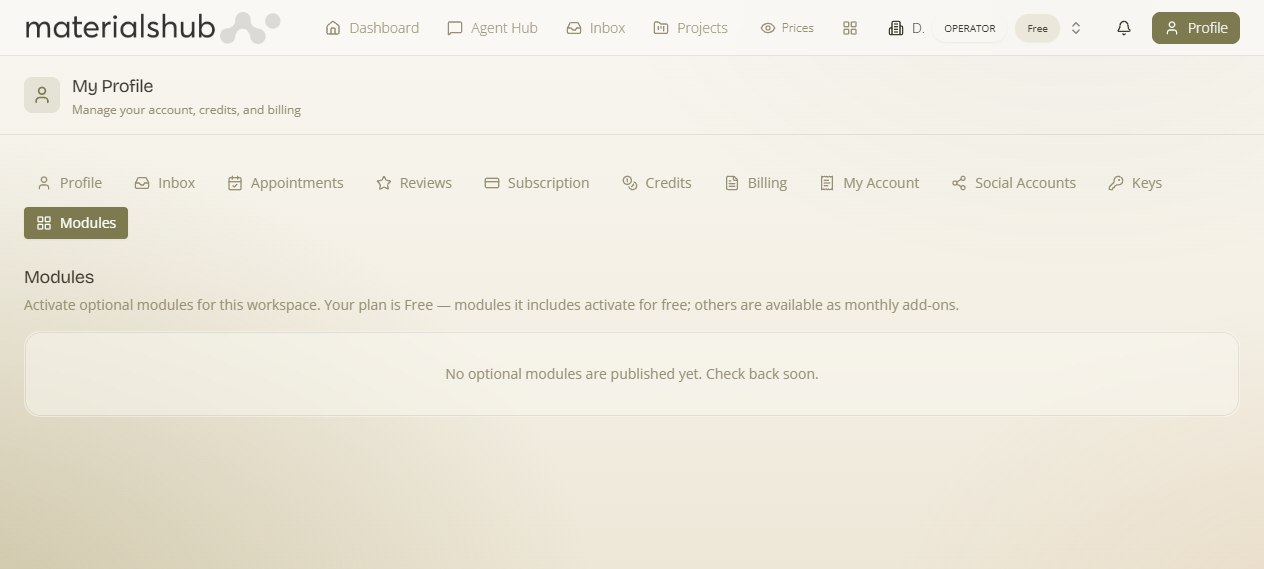The height and width of the screenshot is (569, 1264).
Task: Click the Profile button in header
Action: (x=1196, y=28)
